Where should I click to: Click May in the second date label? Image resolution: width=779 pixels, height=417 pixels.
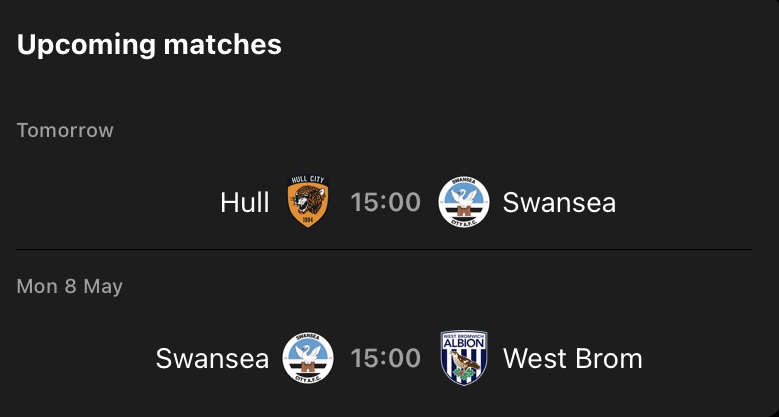[103, 286]
